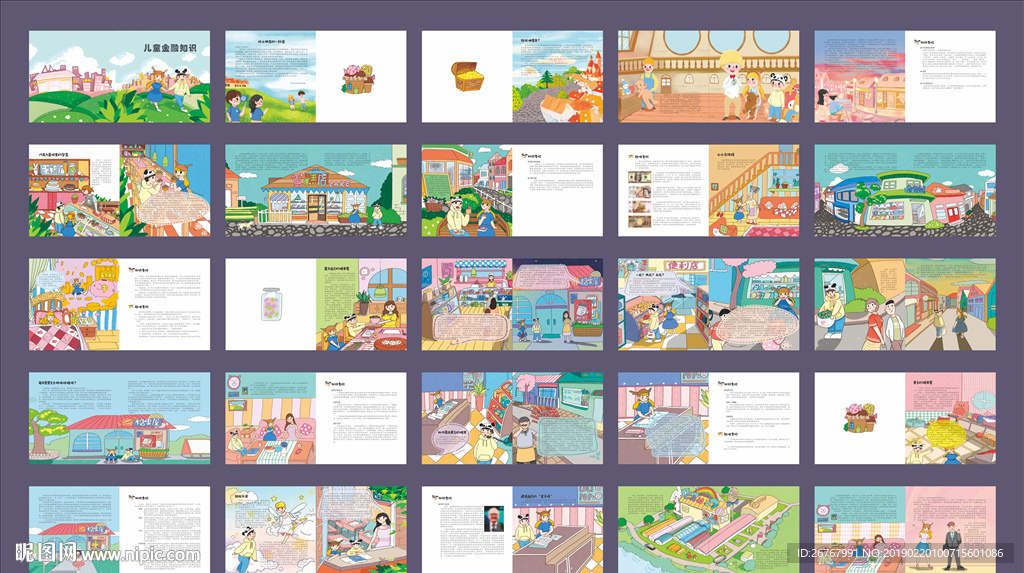1024x573 pixels.
Task: Open the shop interior and night street spread
Action: pos(512,304)
